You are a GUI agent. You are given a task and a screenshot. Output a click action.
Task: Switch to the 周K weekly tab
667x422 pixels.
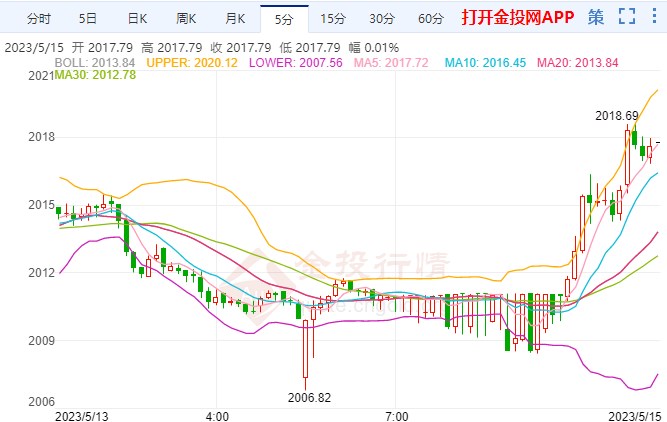[x=186, y=19]
